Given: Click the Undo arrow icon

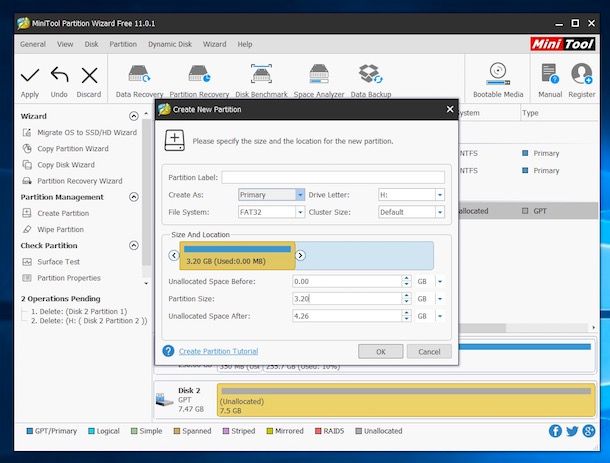Looking at the screenshot, I should point(59,75).
